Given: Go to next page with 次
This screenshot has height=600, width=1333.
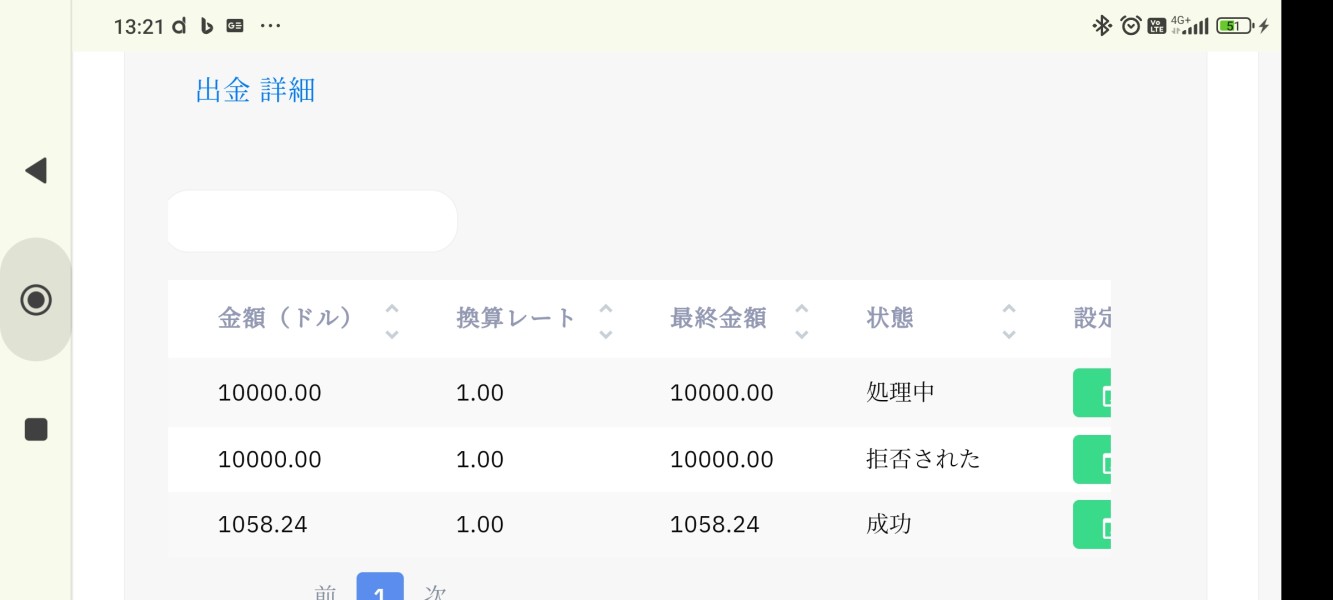Looking at the screenshot, I should click(435, 592).
